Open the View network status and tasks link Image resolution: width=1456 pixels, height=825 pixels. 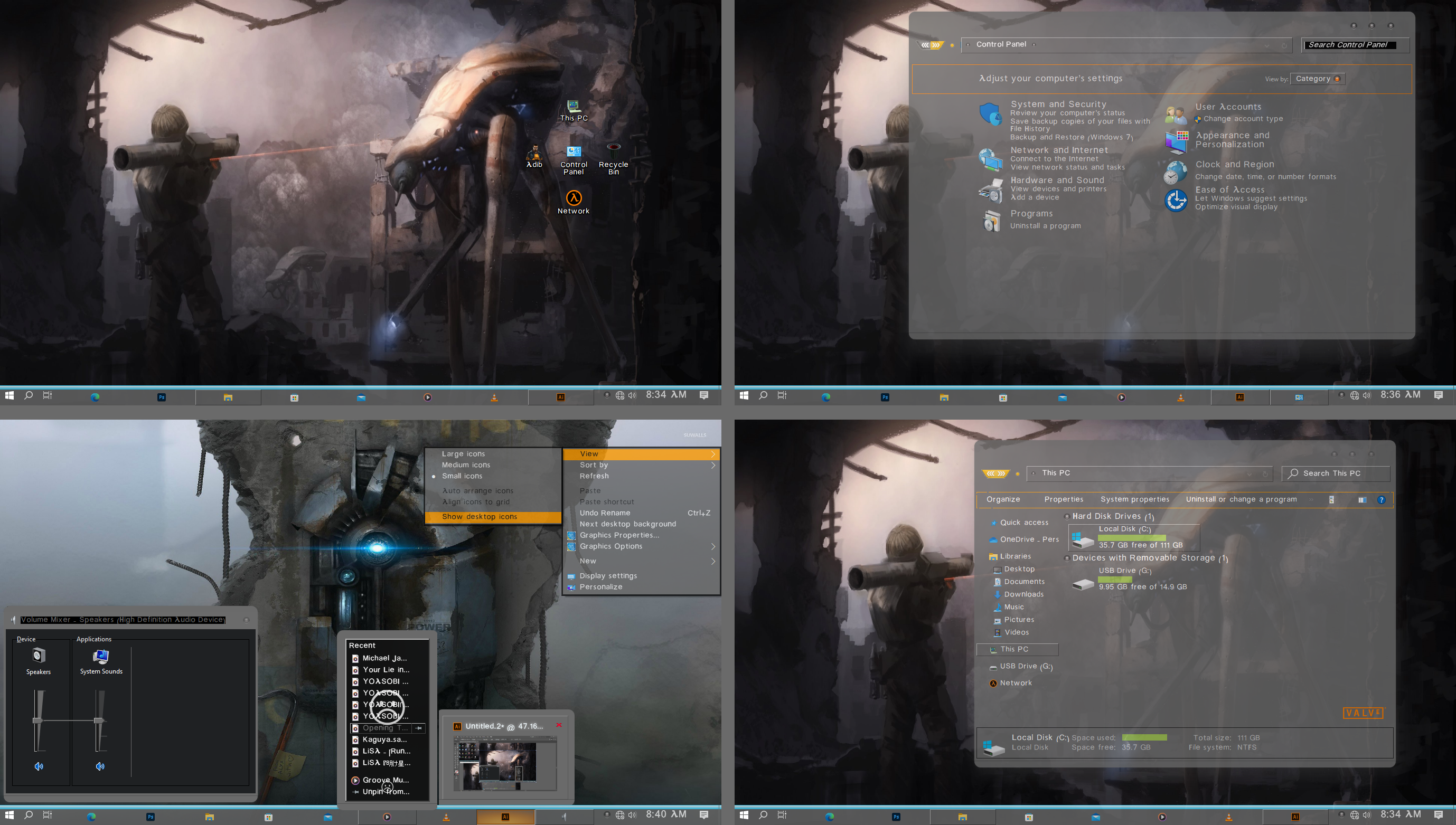1067,168
